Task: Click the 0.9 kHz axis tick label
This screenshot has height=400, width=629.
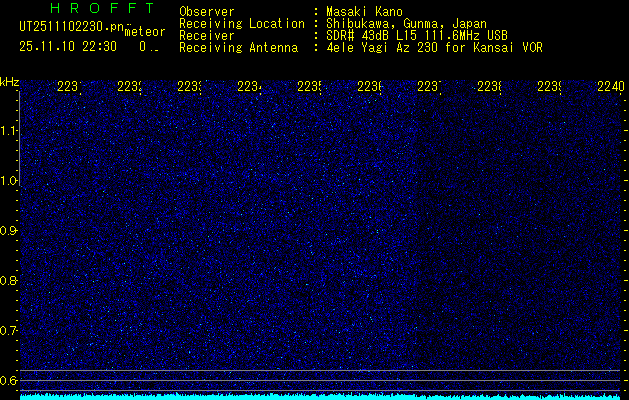Action: tap(9, 231)
